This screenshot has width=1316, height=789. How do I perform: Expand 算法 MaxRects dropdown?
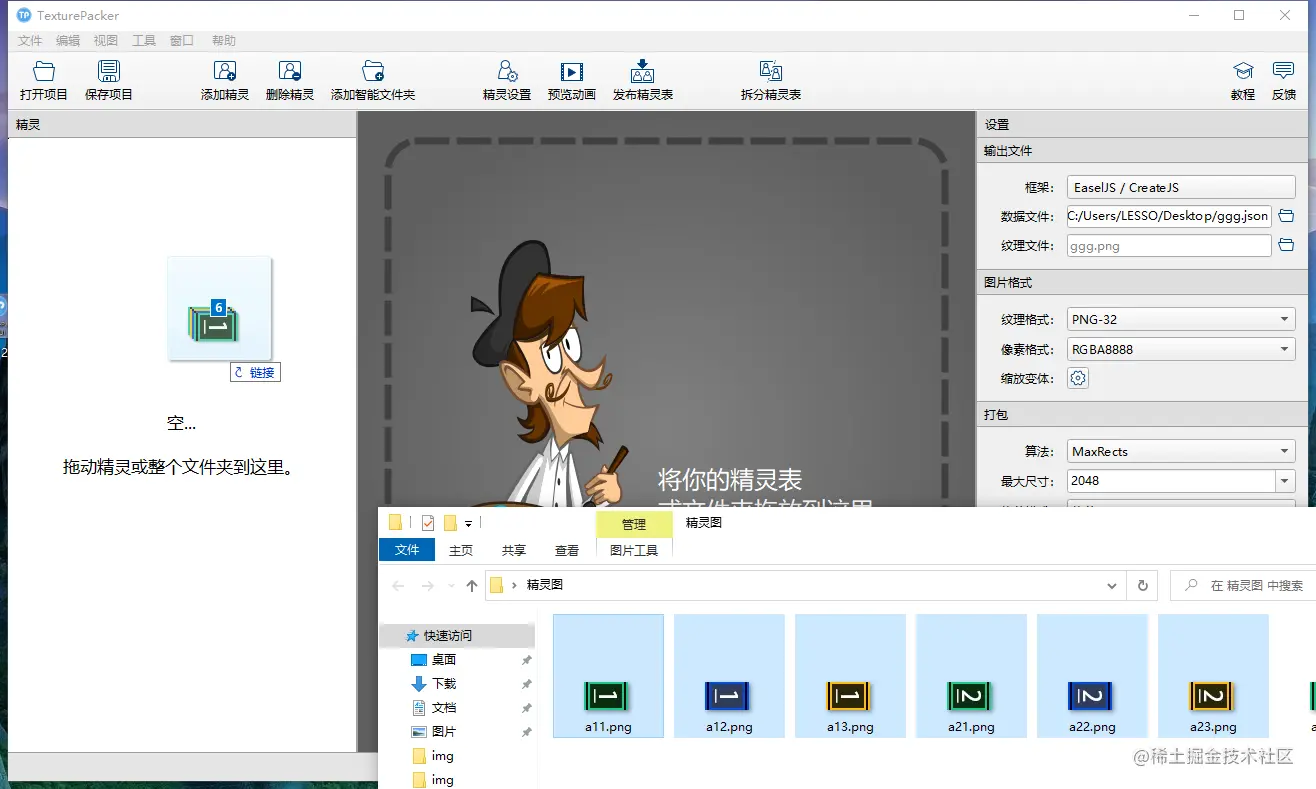pyautogui.click(x=1181, y=451)
